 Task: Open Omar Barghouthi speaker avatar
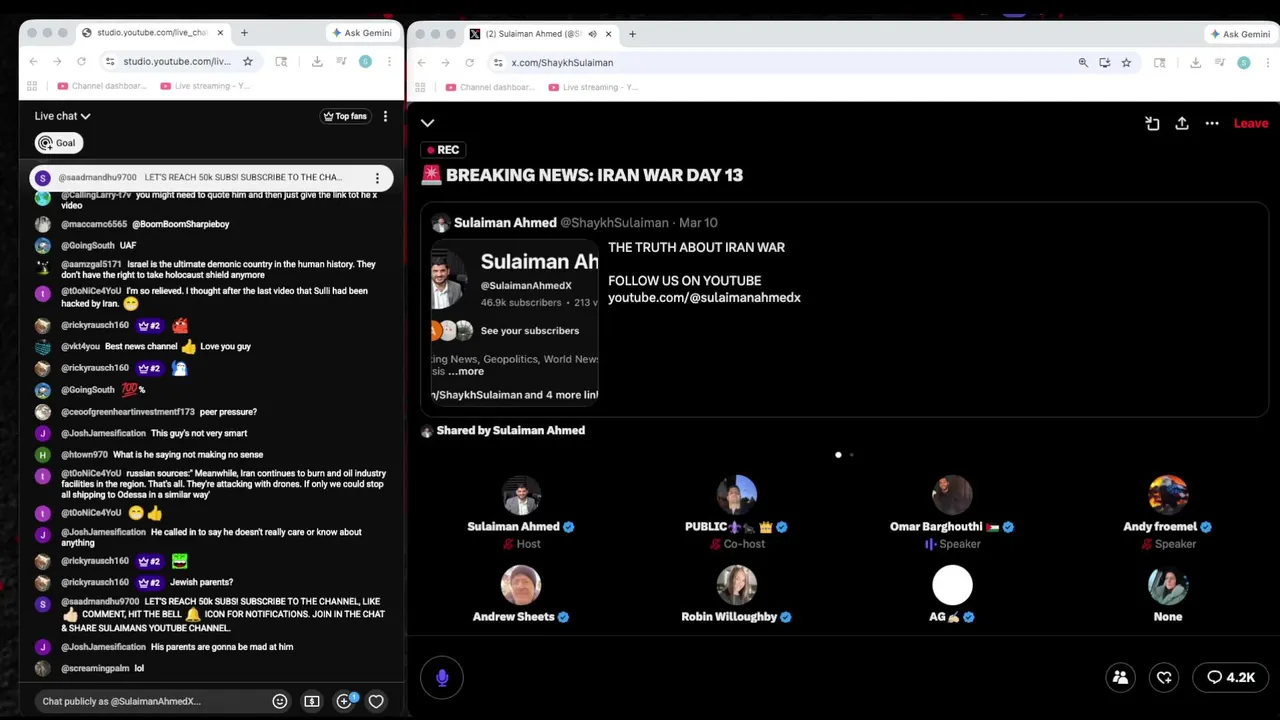[x=952, y=495]
